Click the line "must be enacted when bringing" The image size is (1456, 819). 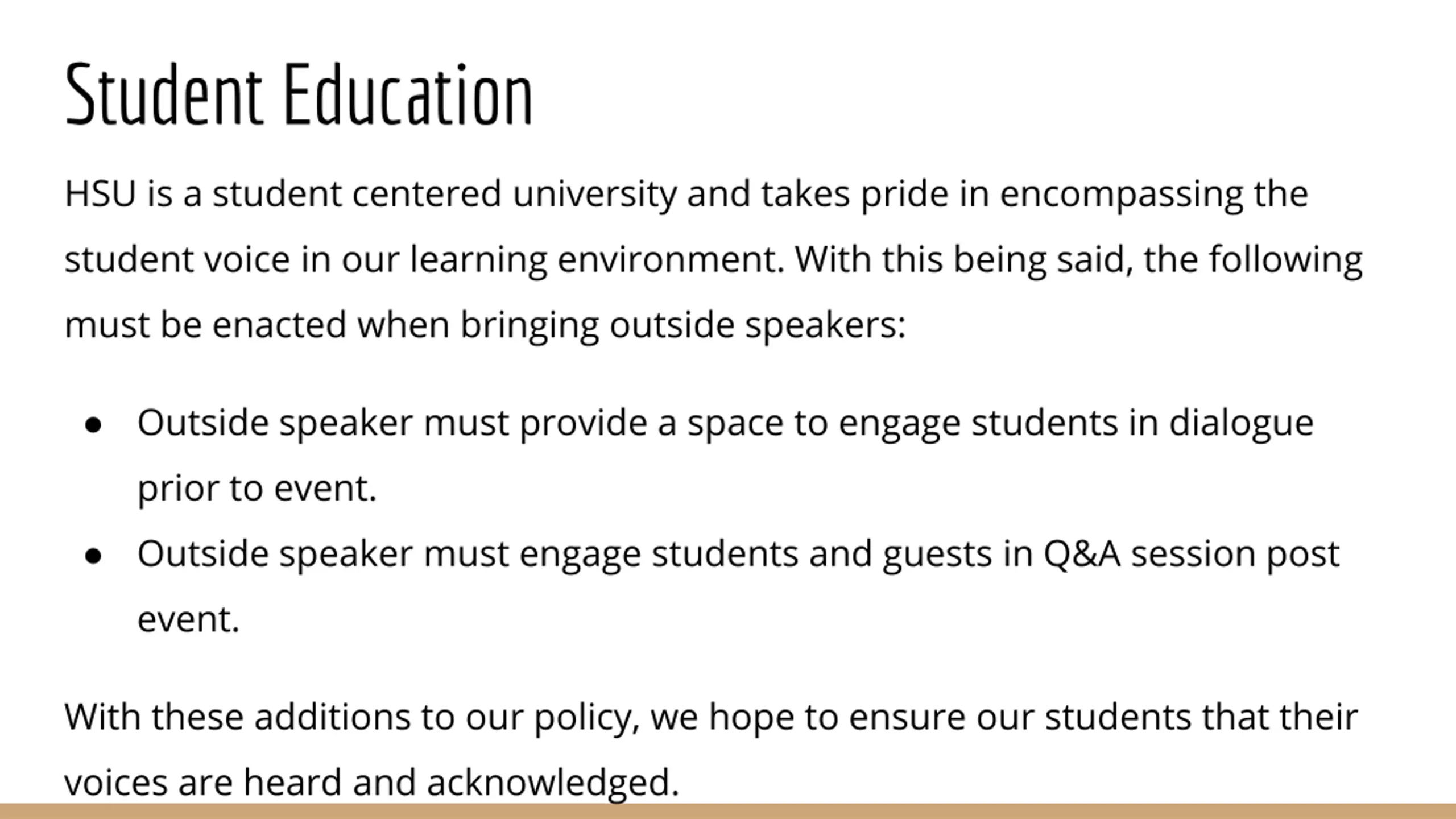(332, 325)
